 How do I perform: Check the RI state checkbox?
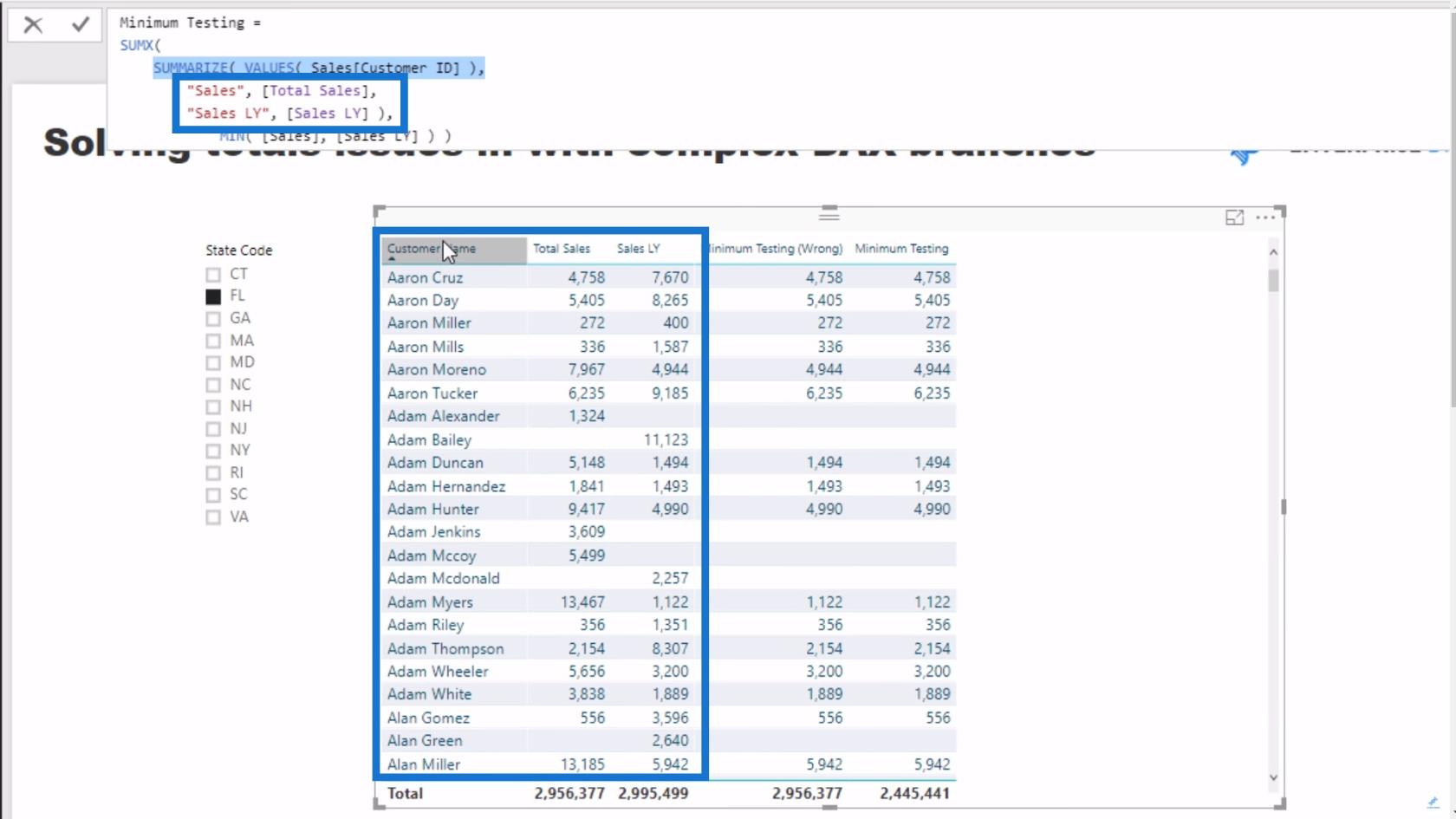click(213, 474)
